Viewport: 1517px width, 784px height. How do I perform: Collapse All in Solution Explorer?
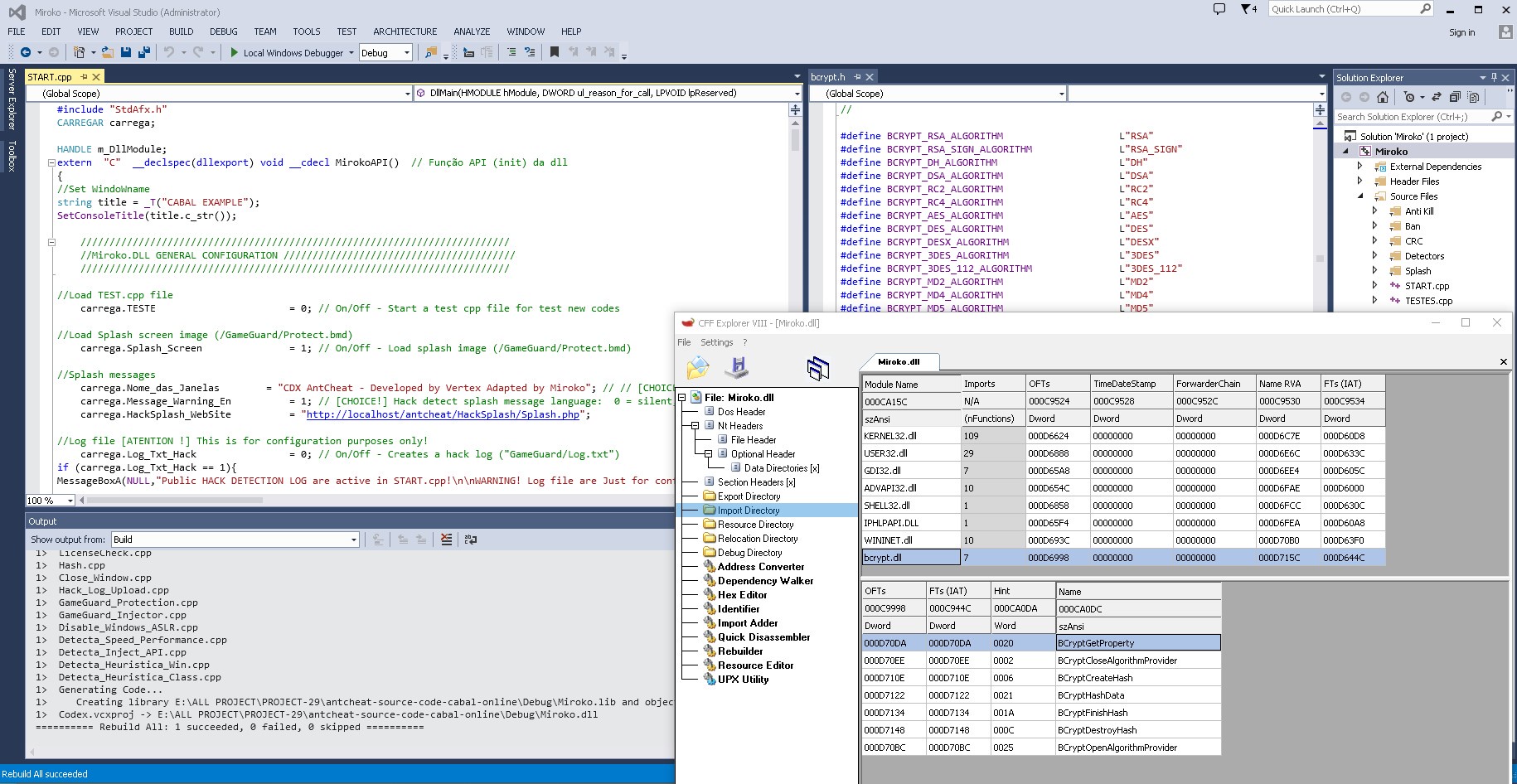1455,97
